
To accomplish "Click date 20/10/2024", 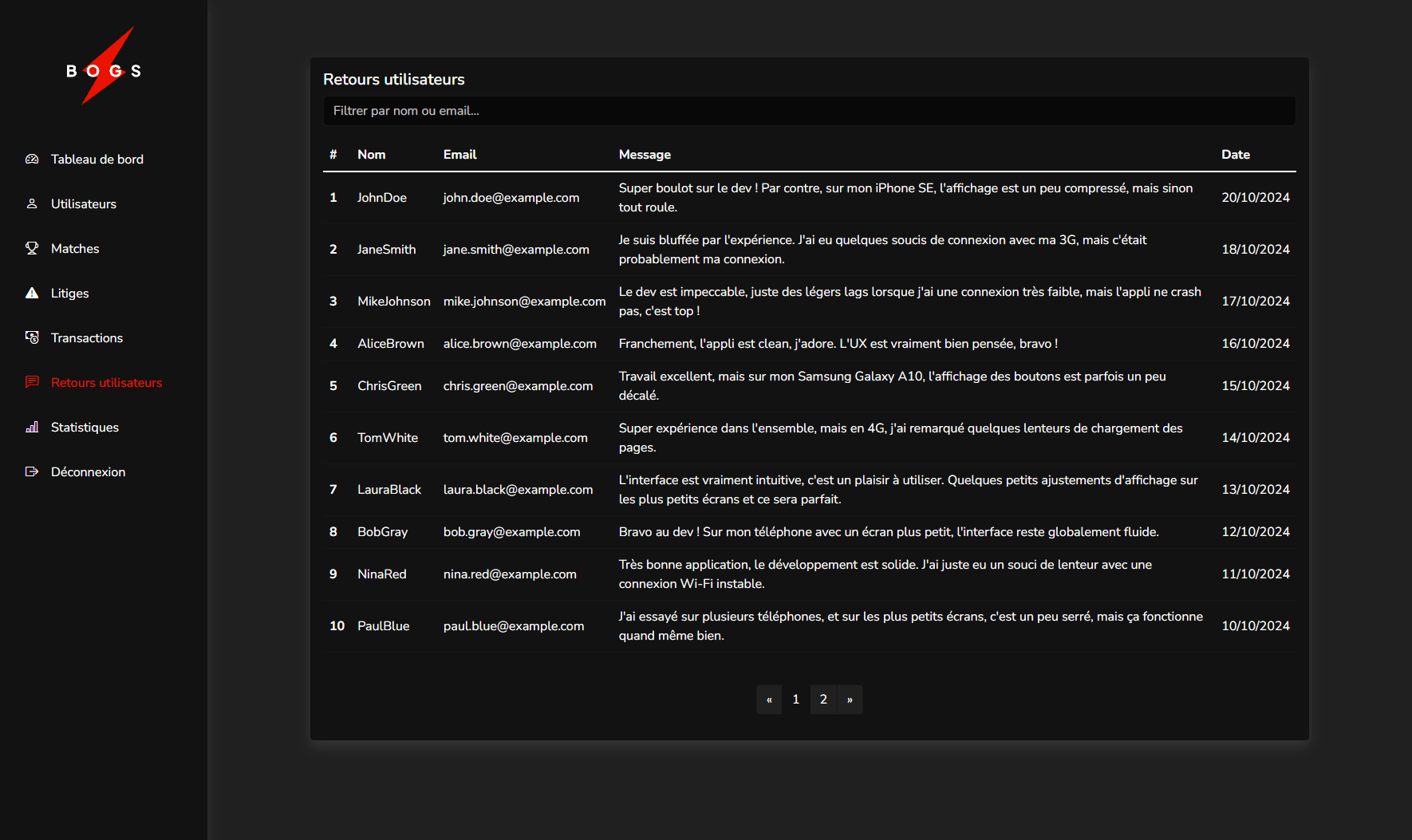I will point(1256,198).
